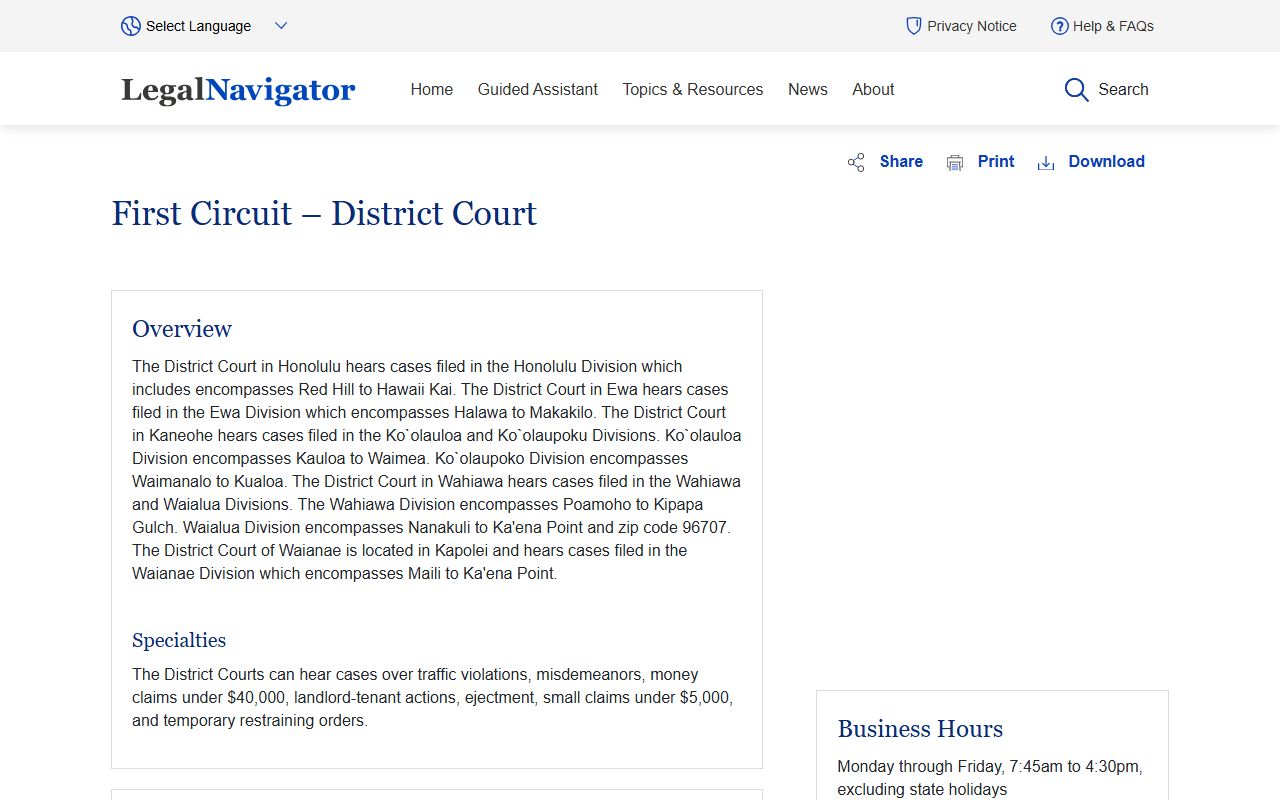Go to the Home menu item
This screenshot has width=1280, height=800.
tap(431, 89)
